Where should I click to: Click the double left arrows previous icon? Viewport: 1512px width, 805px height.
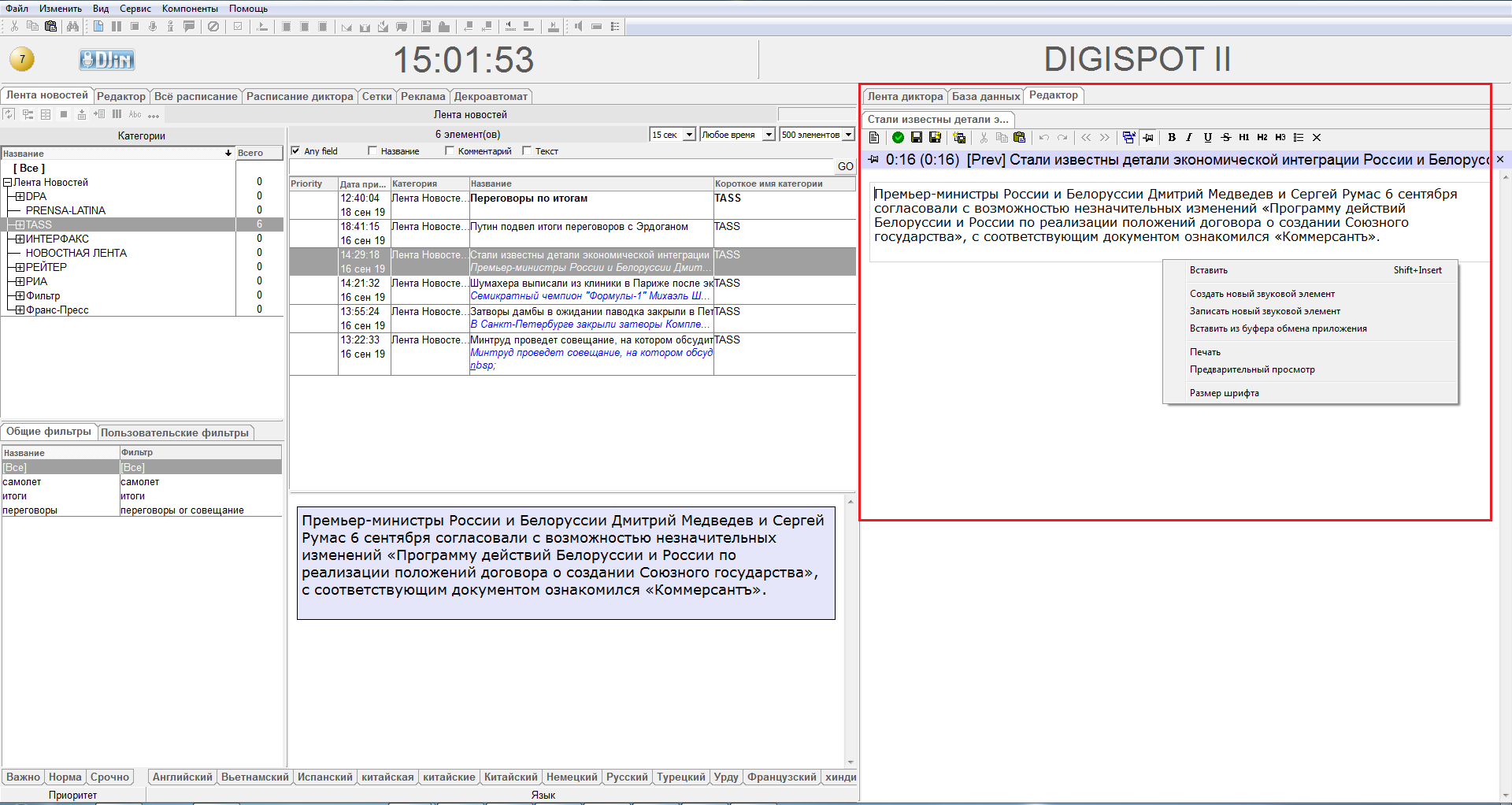tap(1087, 137)
